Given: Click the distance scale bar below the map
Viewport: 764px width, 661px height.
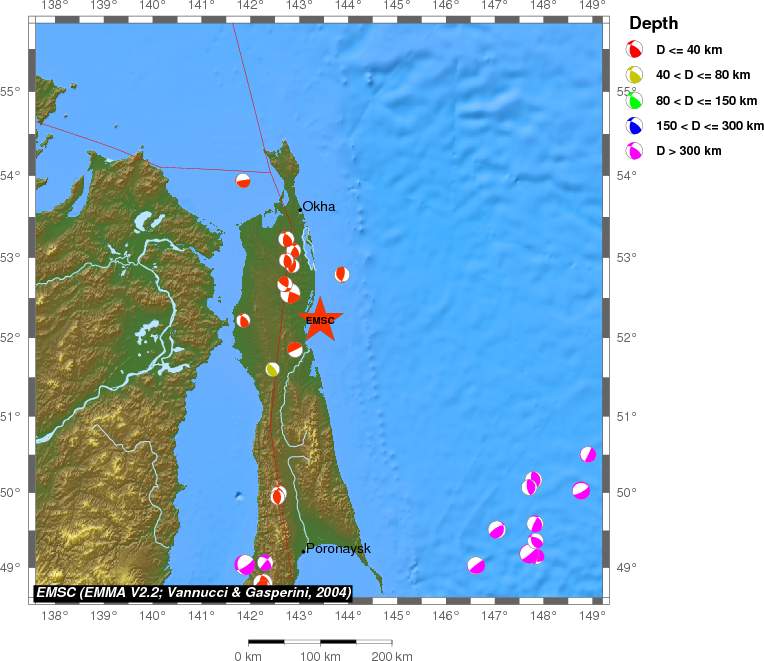Looking at the screenshot, I should pos(319,641).
